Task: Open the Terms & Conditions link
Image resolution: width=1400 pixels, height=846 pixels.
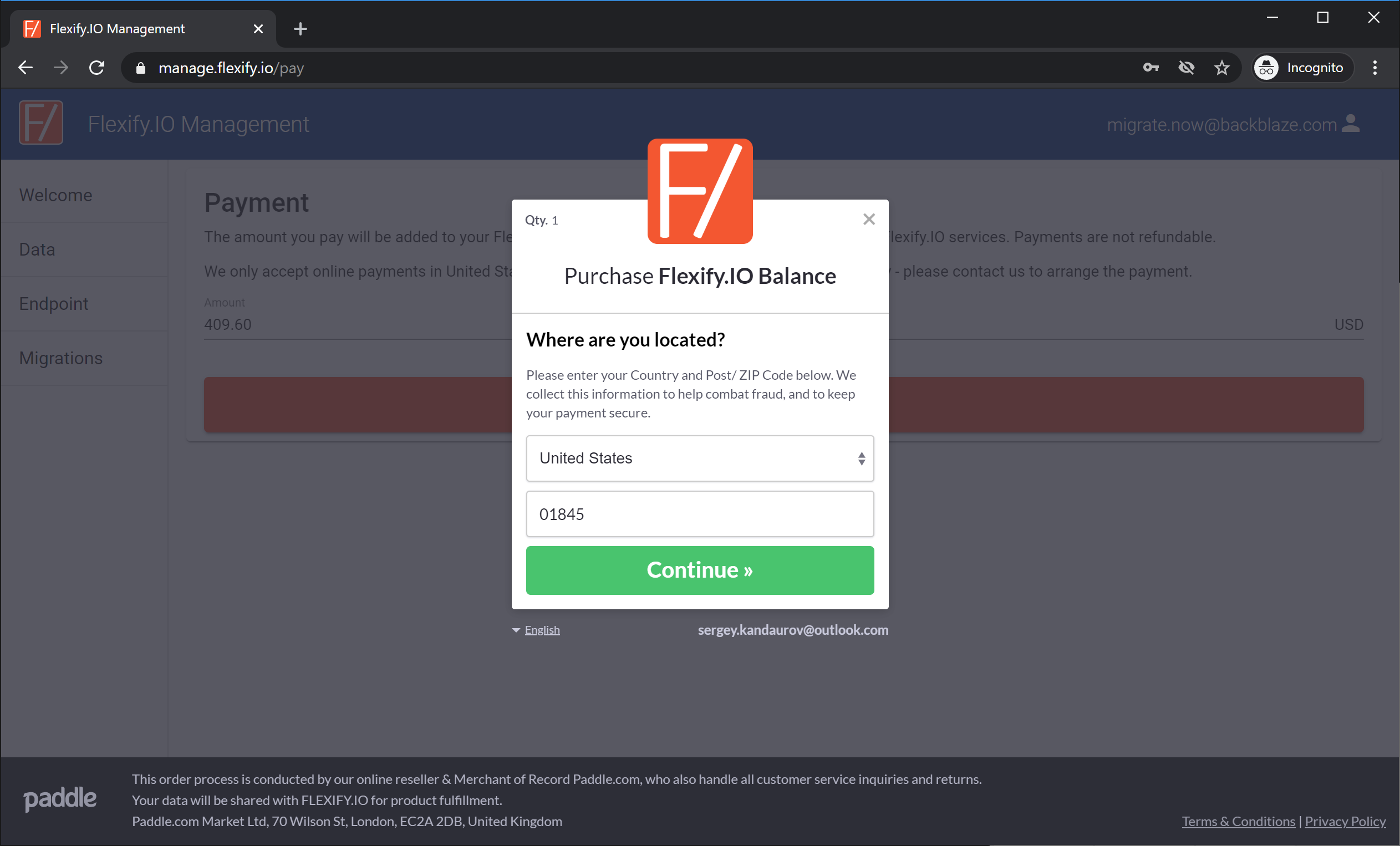Action: (1239, 822)
